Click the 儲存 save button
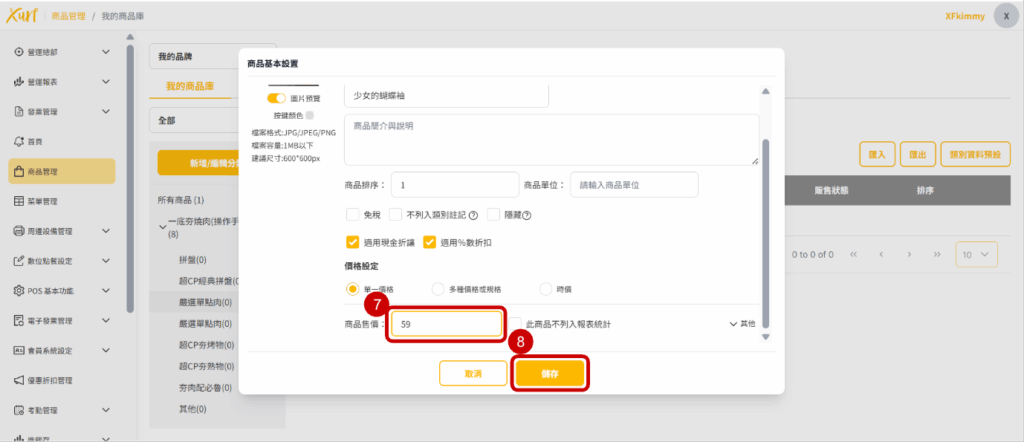This screenshot has height=442, width=1024. tap(549, 373)
